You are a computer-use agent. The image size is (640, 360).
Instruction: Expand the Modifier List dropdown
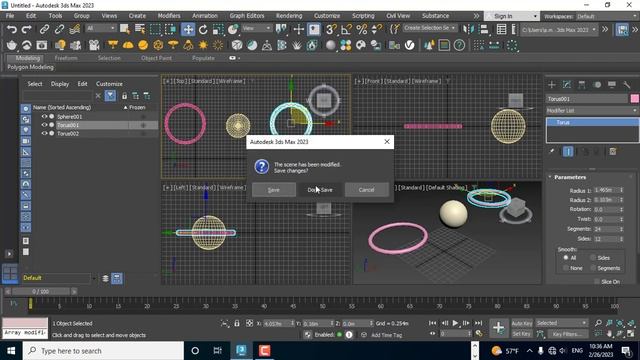click(x=592, y=111)
